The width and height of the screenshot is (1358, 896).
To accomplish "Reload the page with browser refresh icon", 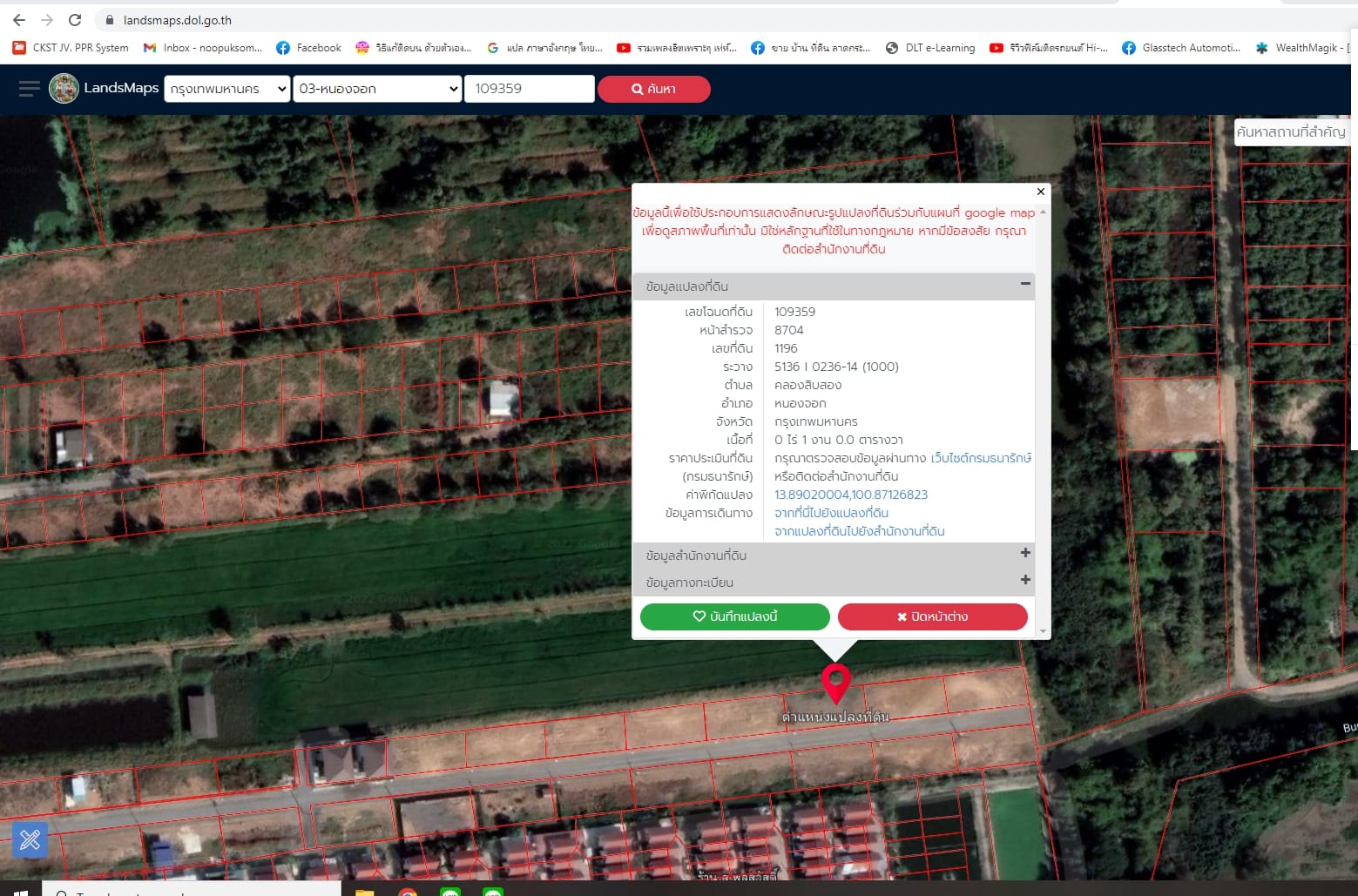I will tap(75, 19).
